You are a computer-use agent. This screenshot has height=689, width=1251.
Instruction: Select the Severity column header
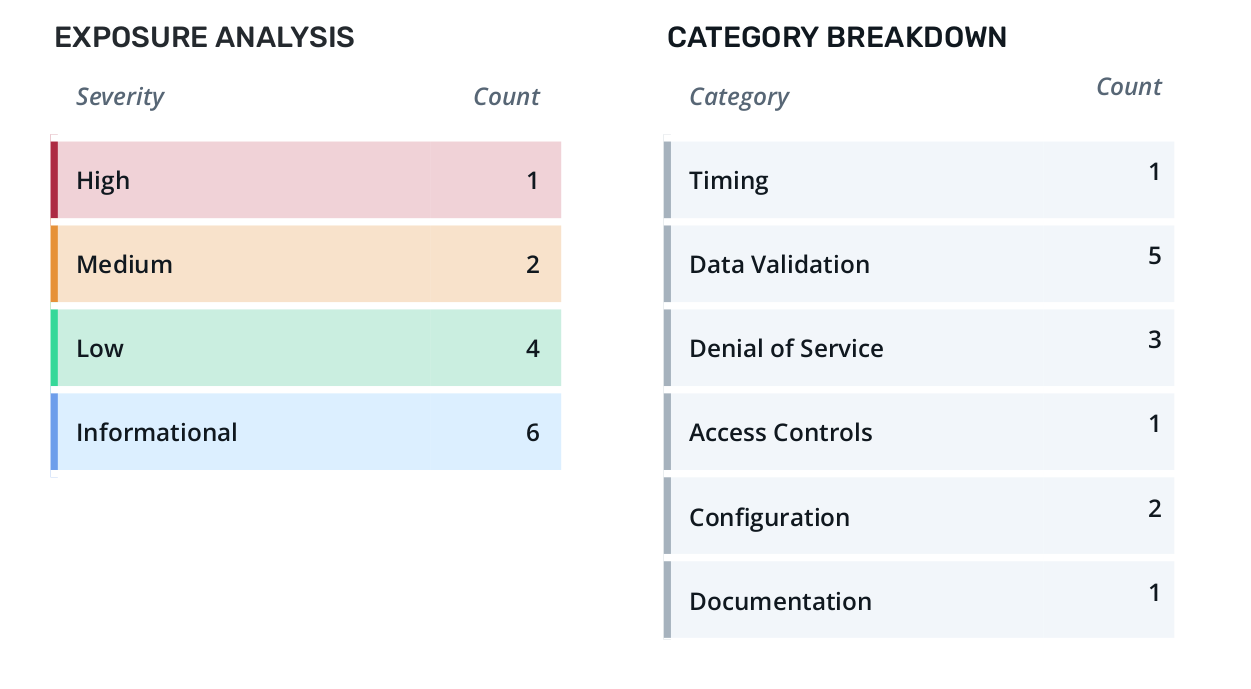click(120, 97)
